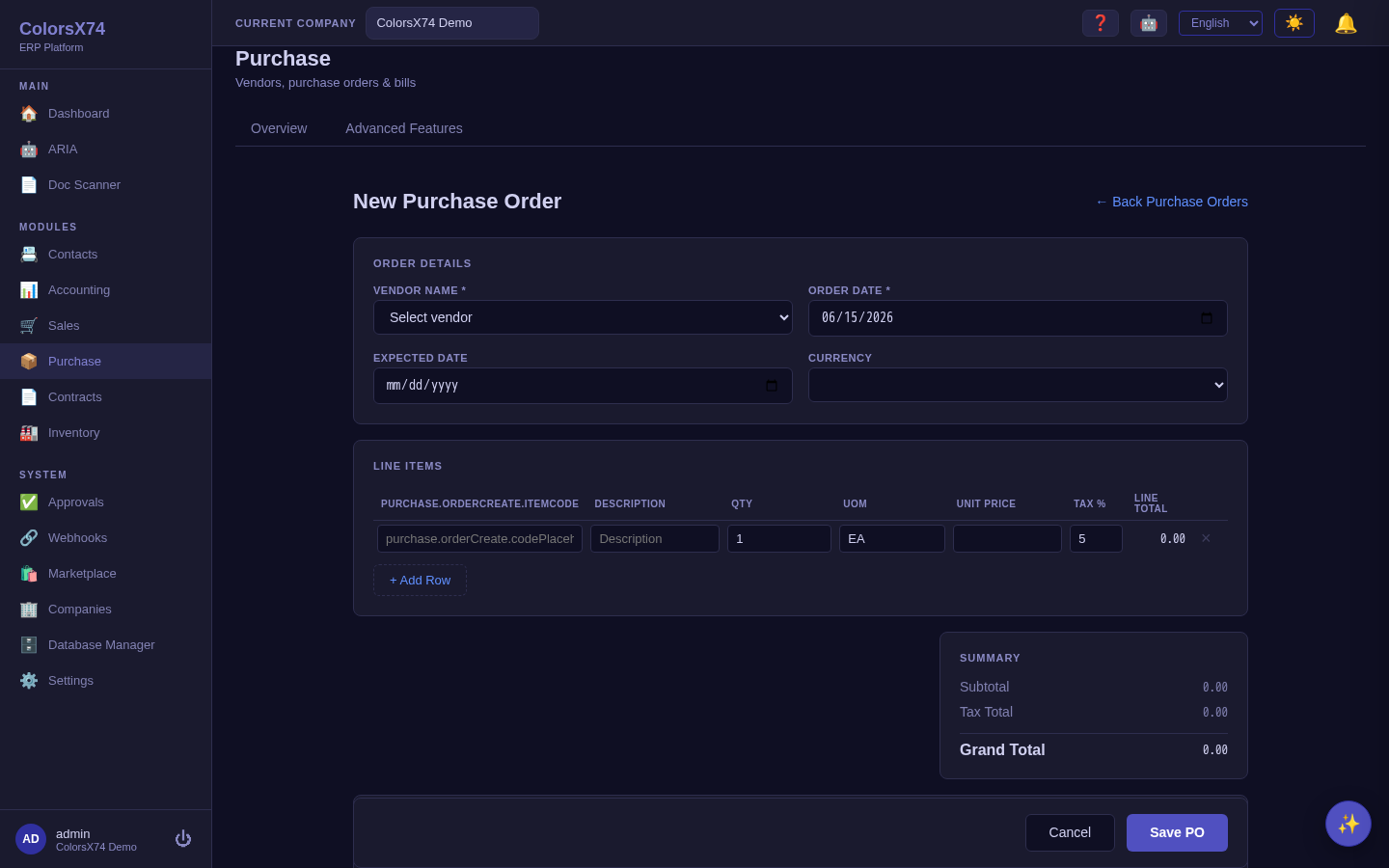Open the ARIA robot icon in sidebar
The height and width of the screenshot is (868, 1389).
(x=29, y=149)
